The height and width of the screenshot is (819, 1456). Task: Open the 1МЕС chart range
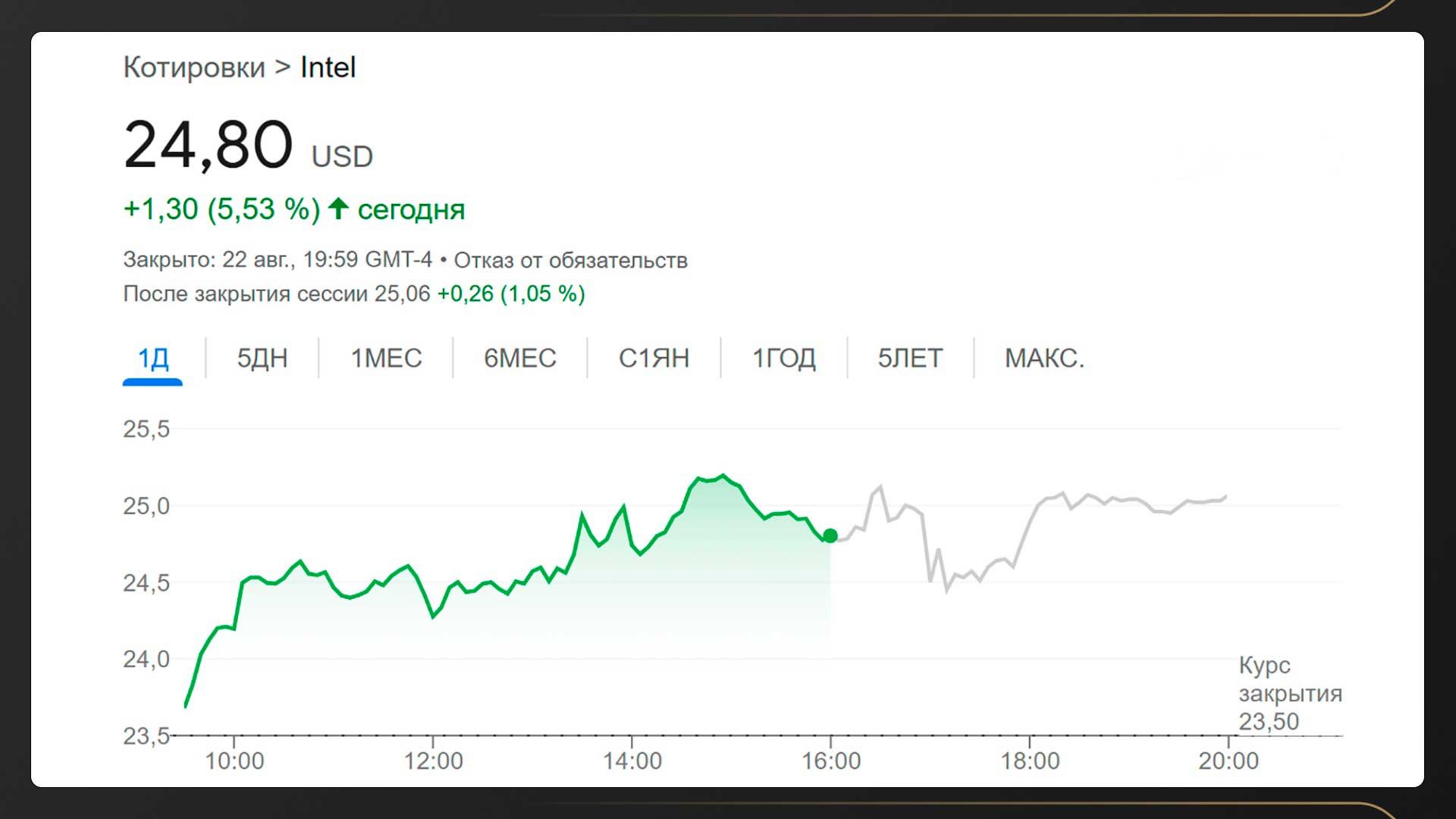386,358
